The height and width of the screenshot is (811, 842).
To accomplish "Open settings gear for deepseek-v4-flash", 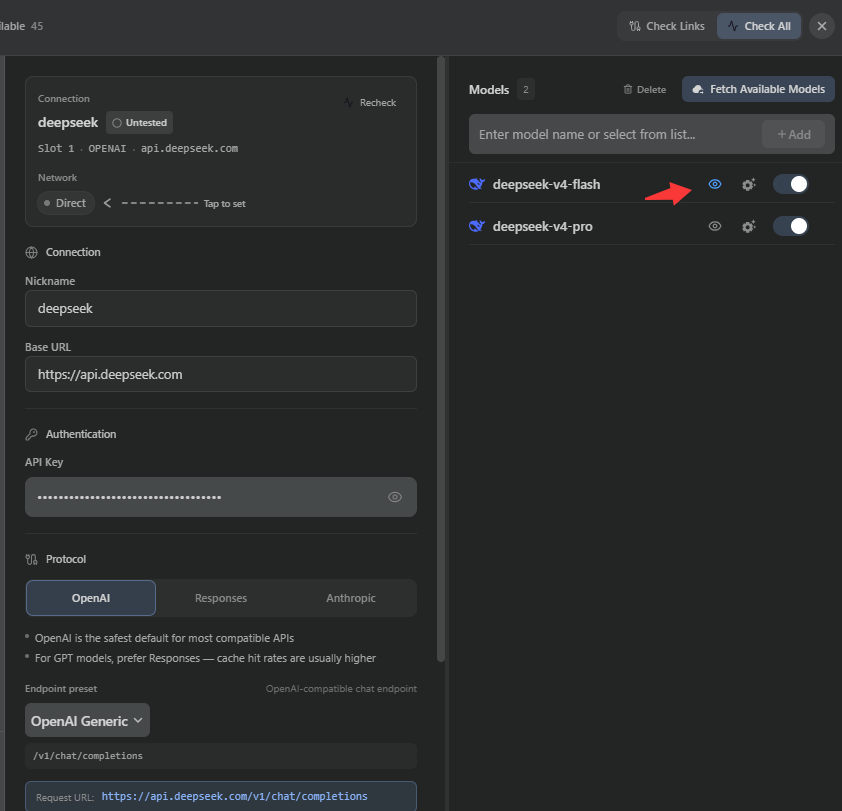I will click(x=749, y=184).
